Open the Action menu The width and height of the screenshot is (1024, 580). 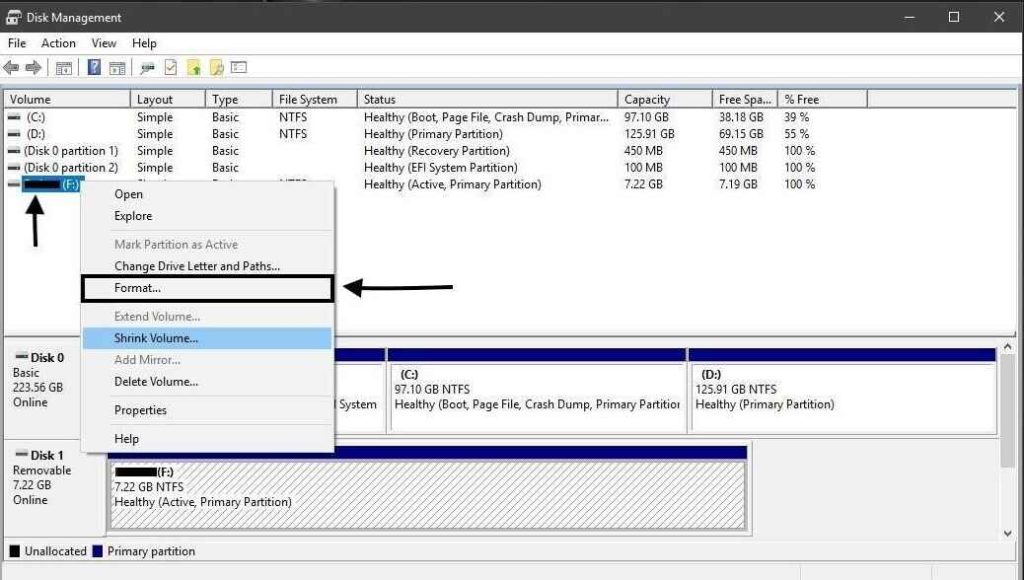(x=58, y=43)
